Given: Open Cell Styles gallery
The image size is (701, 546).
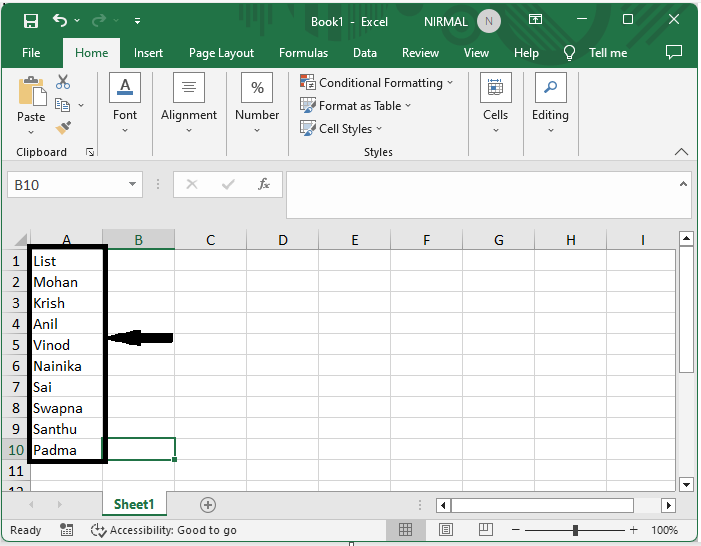Looking at the screenshot, I should pyautogui.click(x=341, y=128).
